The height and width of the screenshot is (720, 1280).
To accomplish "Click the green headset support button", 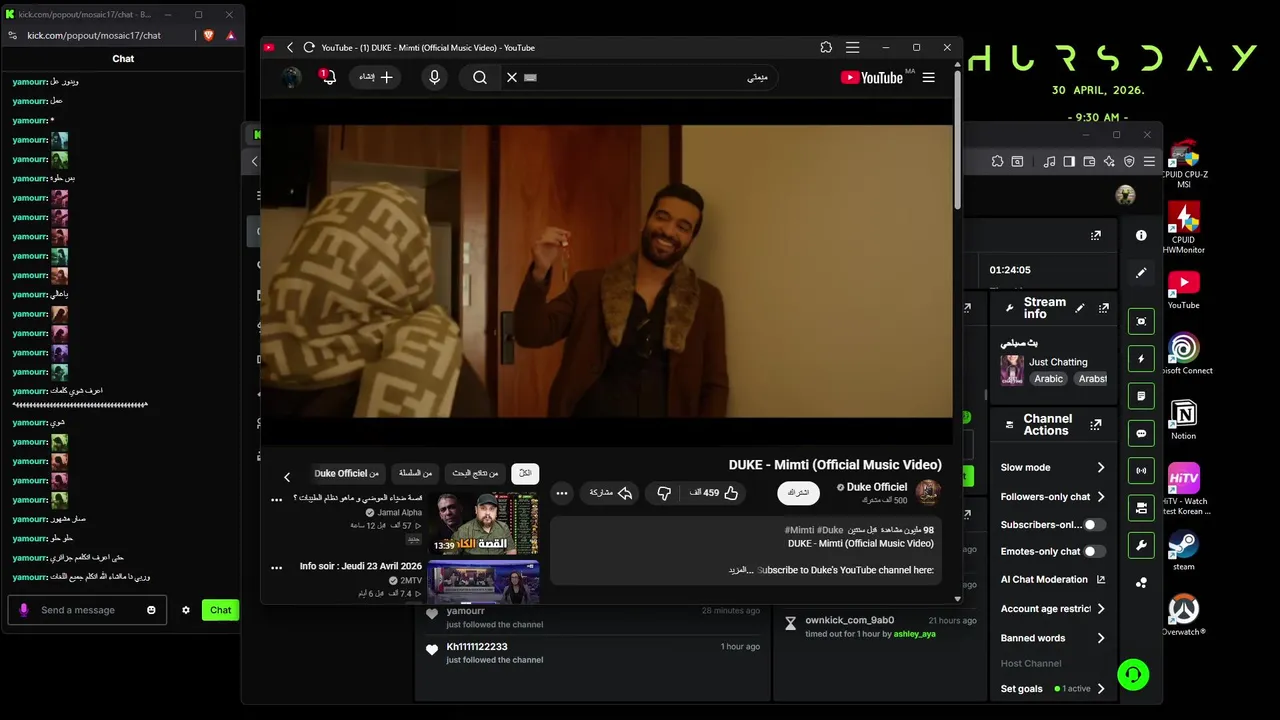I will 1133,674.
